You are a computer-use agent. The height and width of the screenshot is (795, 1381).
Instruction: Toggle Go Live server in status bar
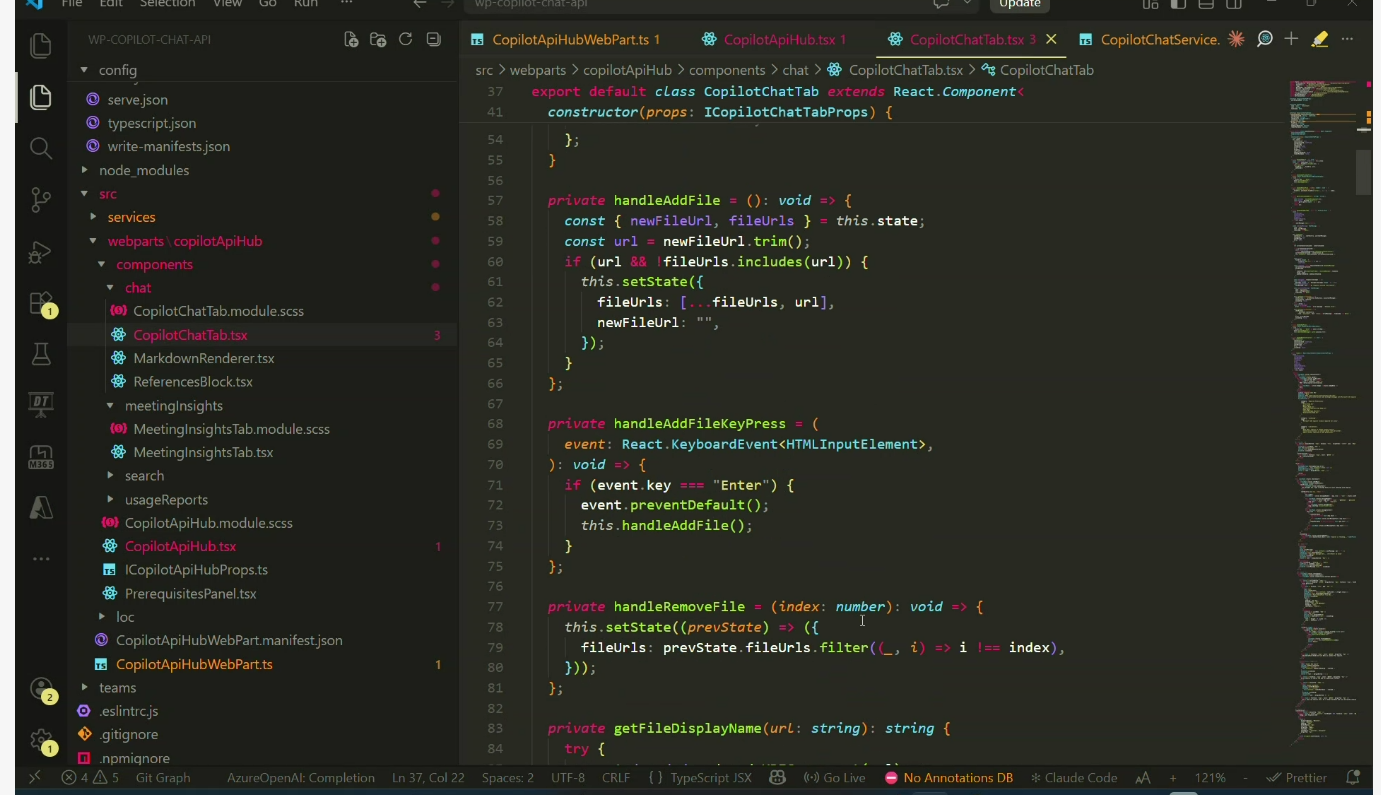pyautogui.click(x=835, y=778)
